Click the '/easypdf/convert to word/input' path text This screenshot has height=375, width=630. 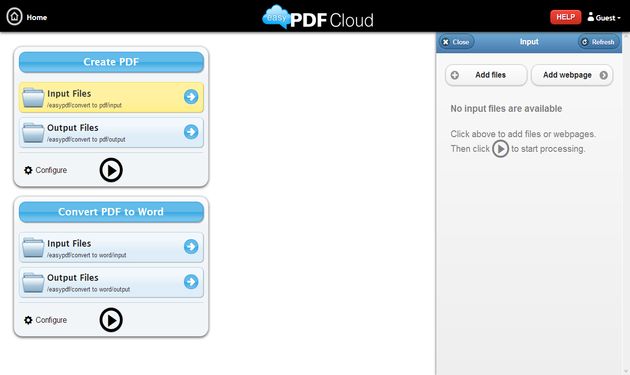(87, 255)
